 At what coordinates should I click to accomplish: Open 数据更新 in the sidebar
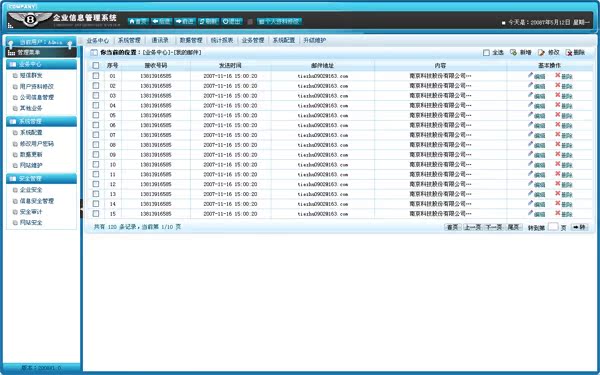31,155
